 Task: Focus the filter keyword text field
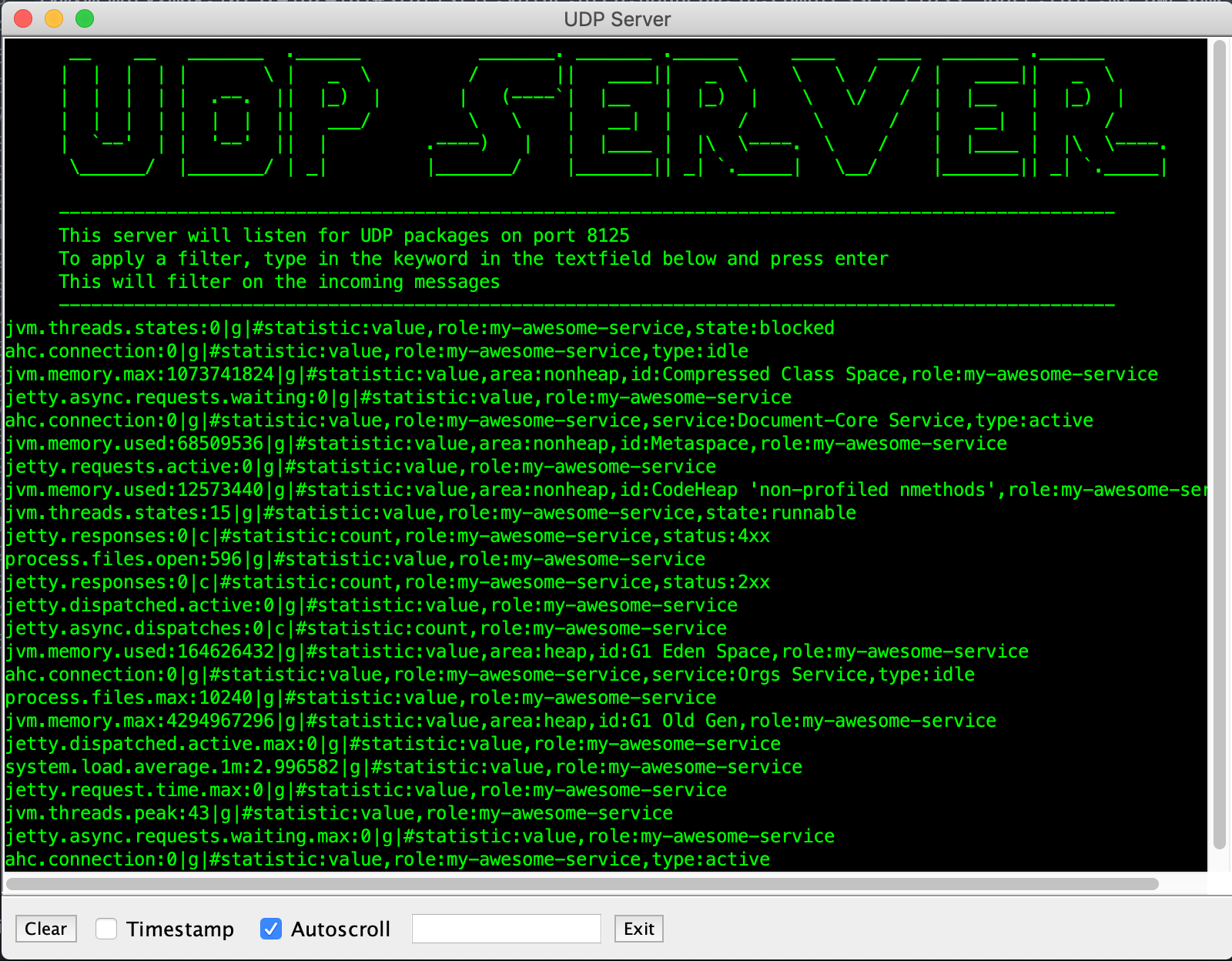point(506,929)
